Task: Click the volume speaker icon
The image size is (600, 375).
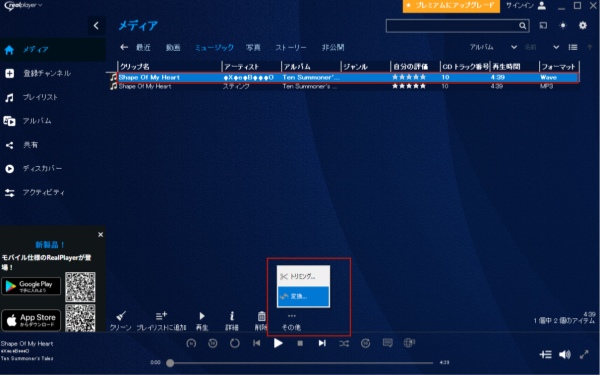Action: tap(565, 355)
